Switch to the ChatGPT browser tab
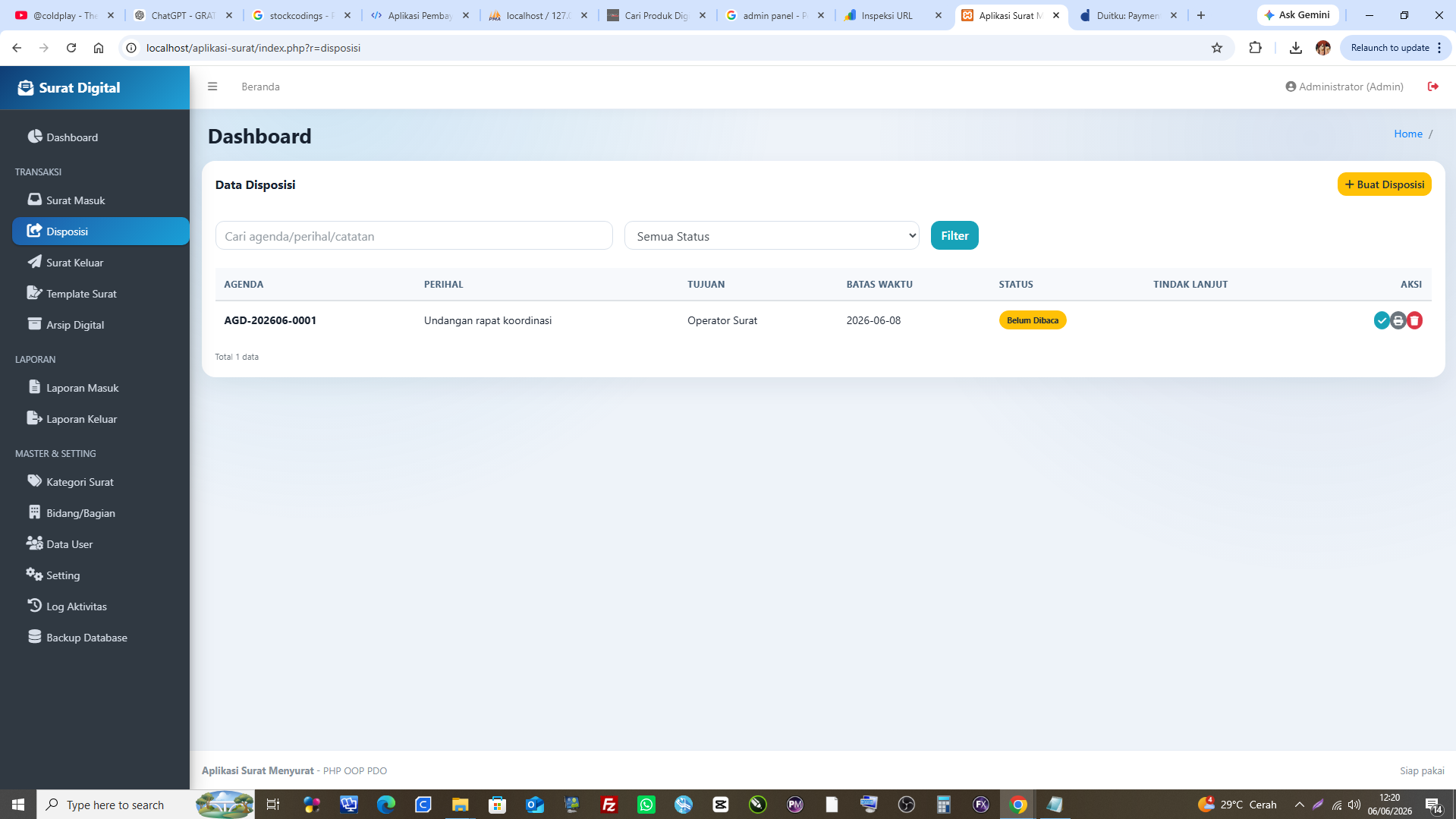Viewport: 1456px width, 819px height. (183, 15)
